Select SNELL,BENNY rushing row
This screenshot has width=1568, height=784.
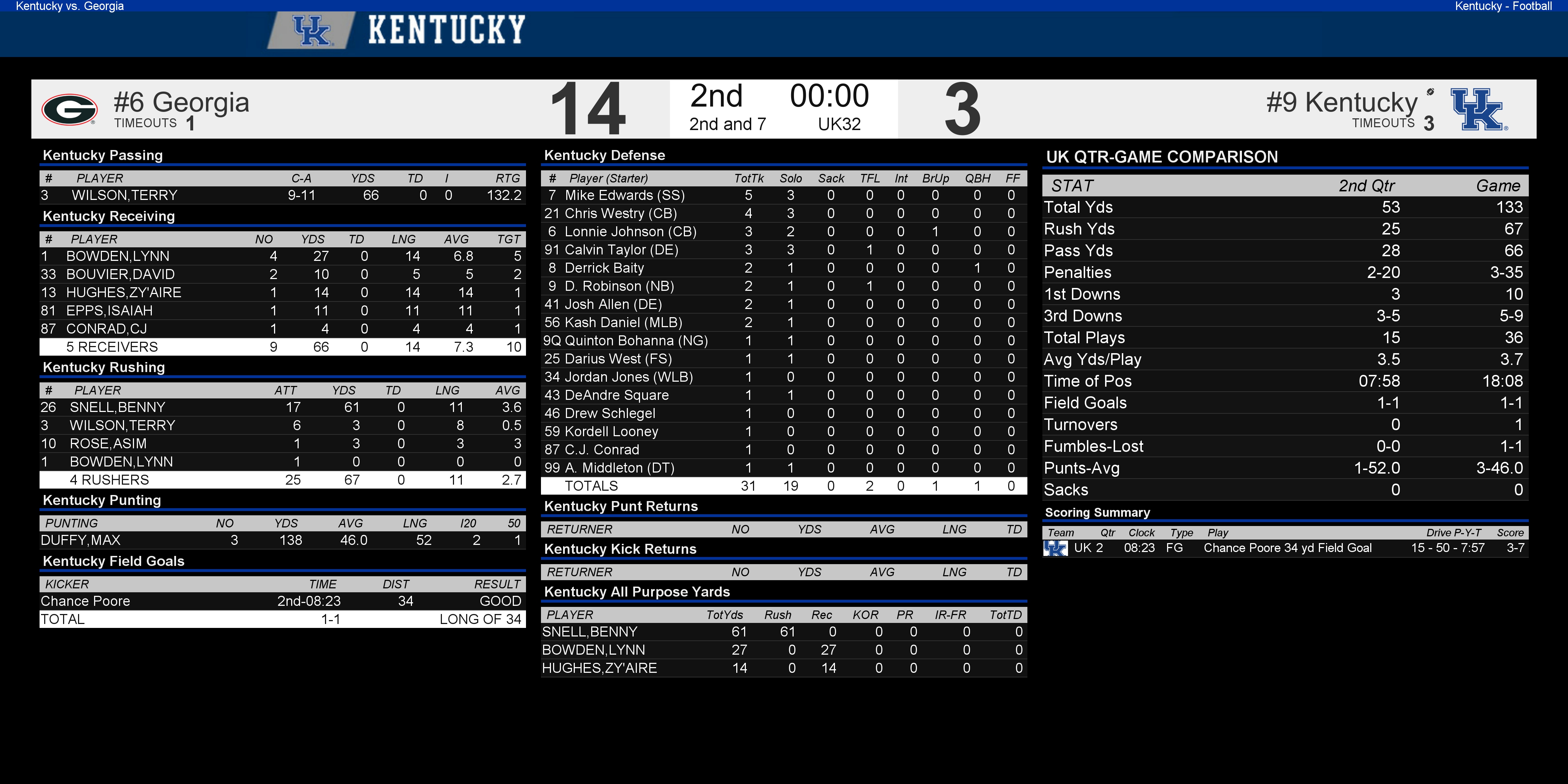283,407
